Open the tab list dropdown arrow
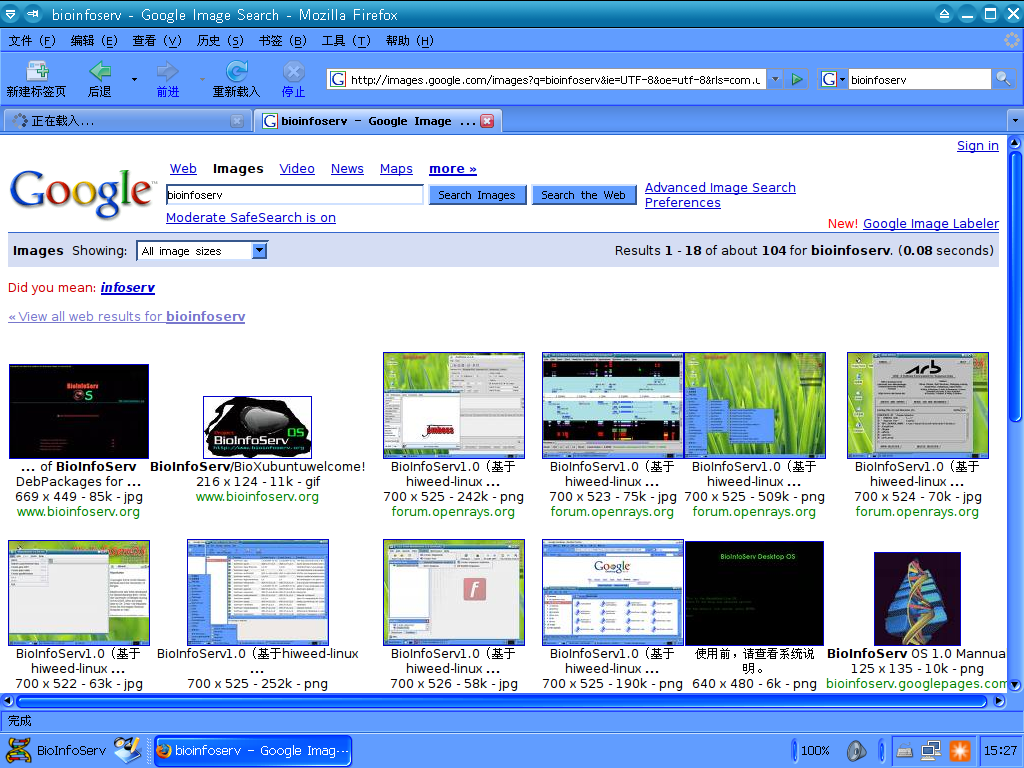Screen dimensions: 1024x768 [x=1015, y=121]
